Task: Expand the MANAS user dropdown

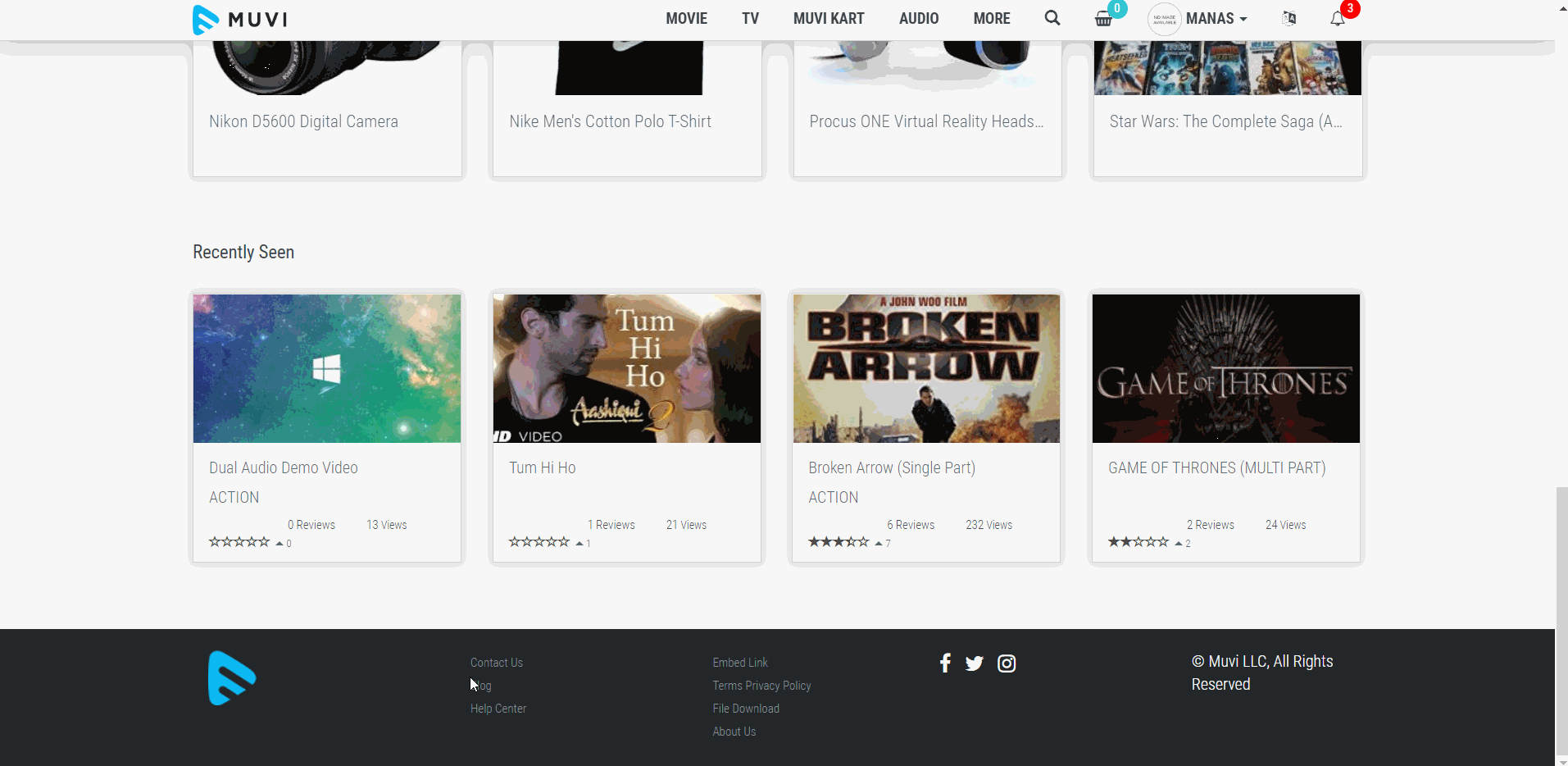Action: tap(1216, 19)
